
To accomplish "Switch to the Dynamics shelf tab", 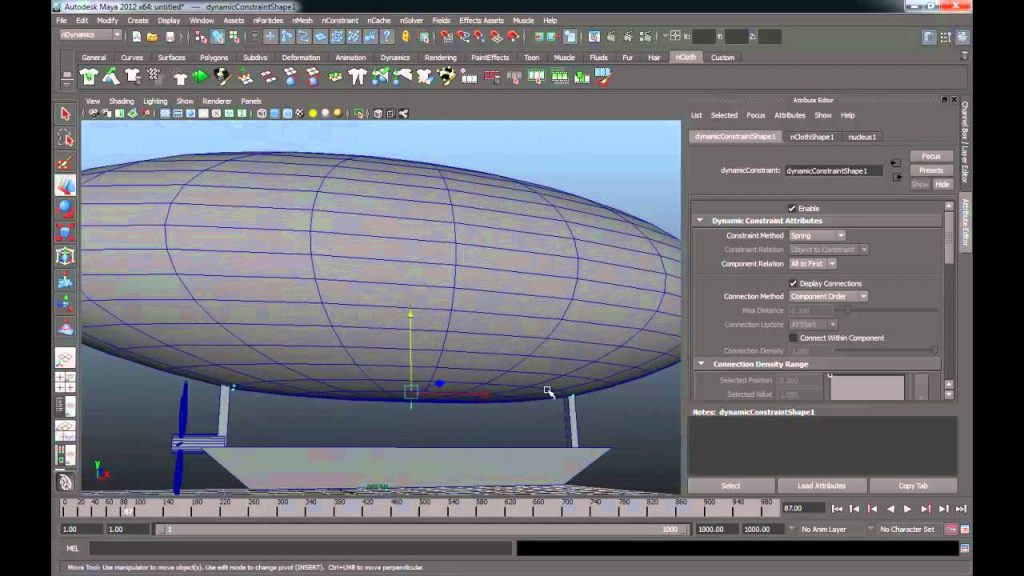I will (x=394, y=57).
